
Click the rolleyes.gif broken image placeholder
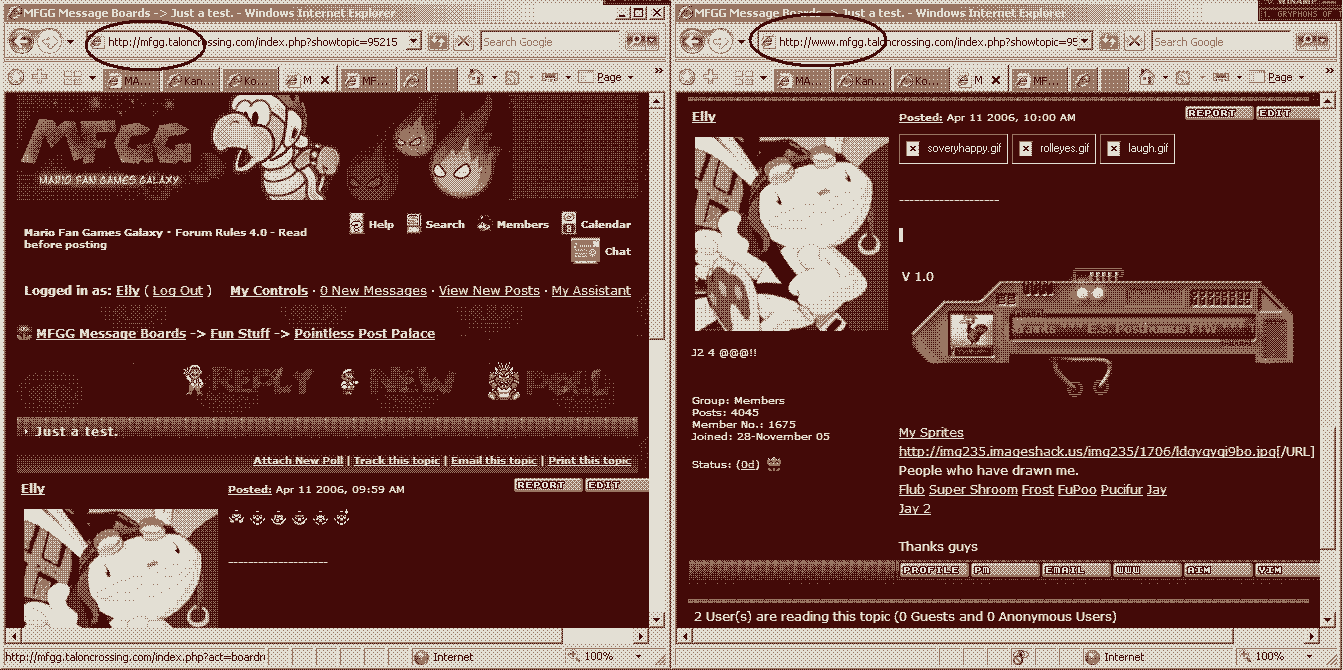[1054, 149]
